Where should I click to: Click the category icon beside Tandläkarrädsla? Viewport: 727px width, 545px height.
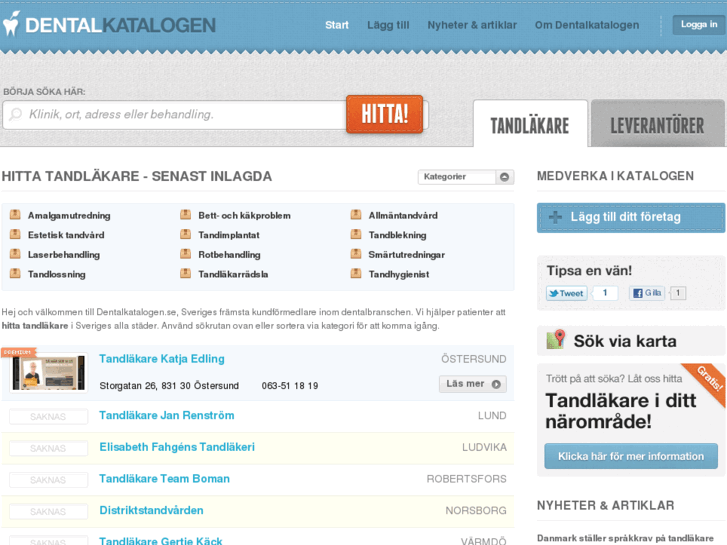[x=185, y=273]
